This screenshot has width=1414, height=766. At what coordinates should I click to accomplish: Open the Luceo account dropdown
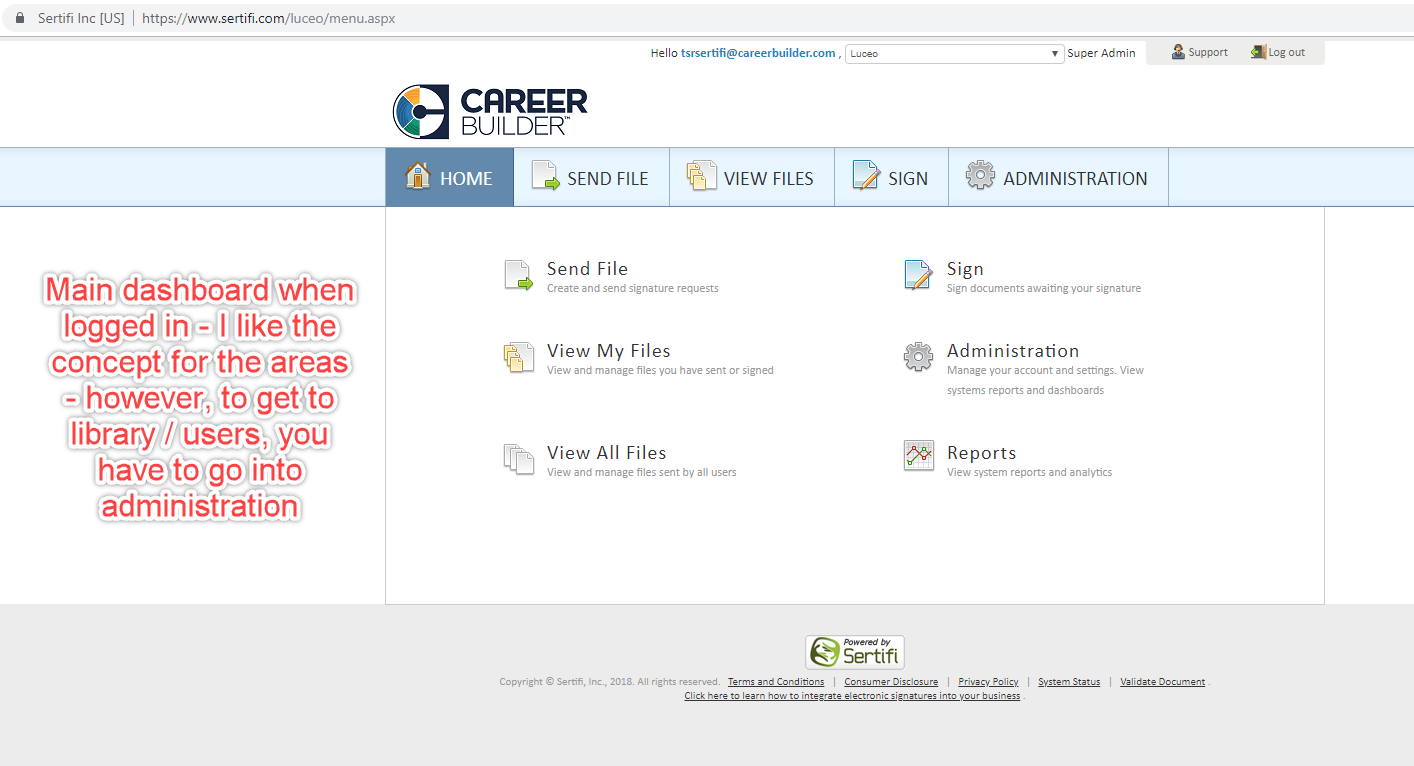(954, 53)
